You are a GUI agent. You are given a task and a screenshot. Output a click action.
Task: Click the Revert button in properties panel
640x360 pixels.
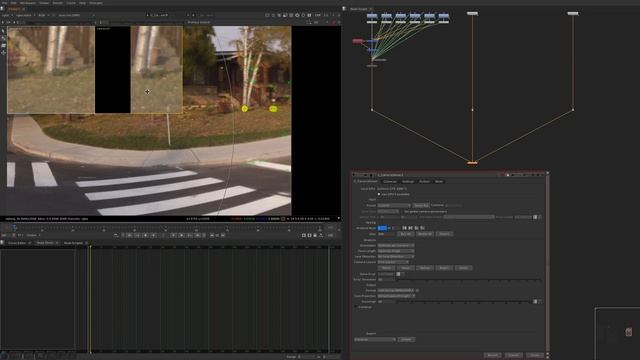point(493,355)
